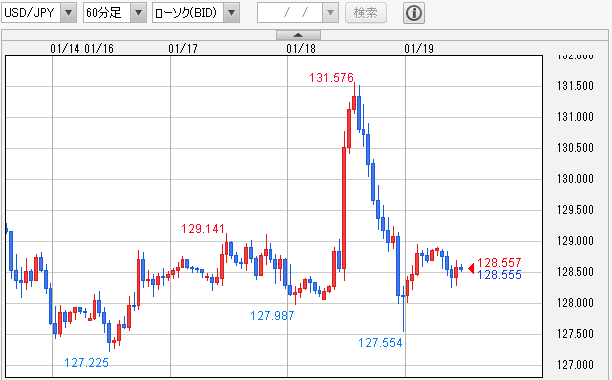Click the 131.000 price axis label
The height and width of the screenshot is (380, 612).
(575, 117)
